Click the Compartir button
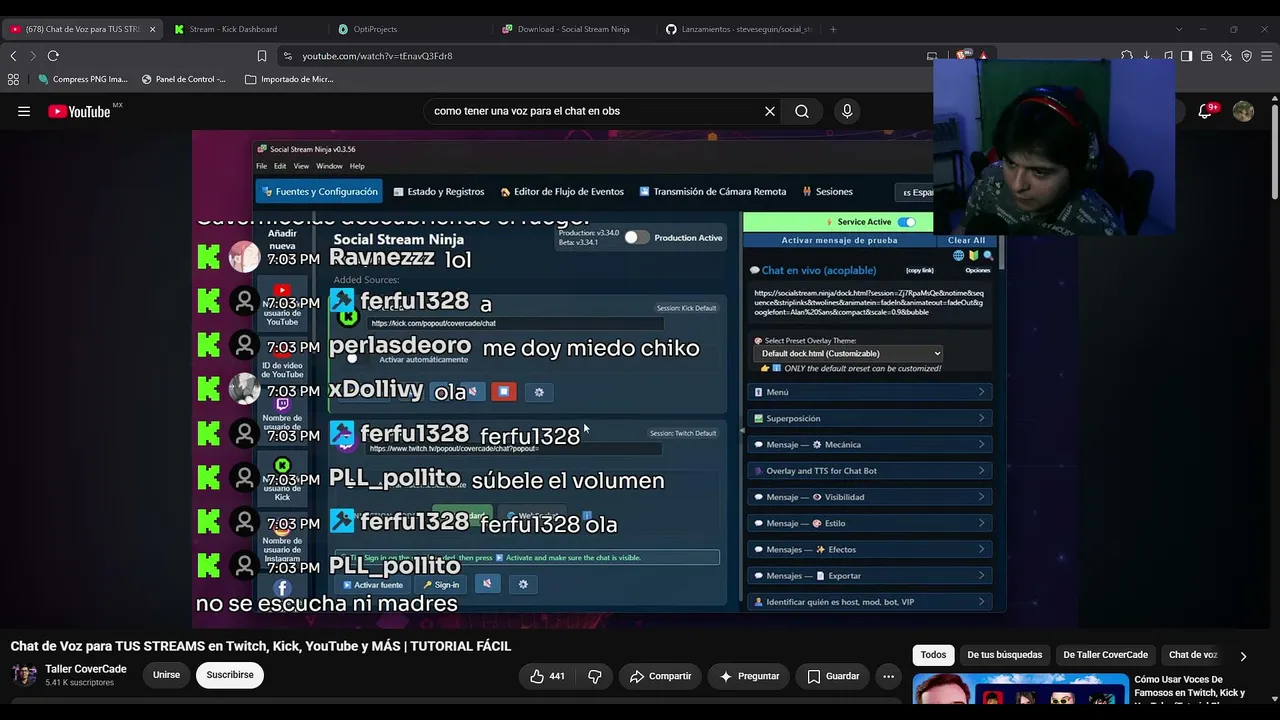This screenshot has height=720, width=1280. pos(660,676)
